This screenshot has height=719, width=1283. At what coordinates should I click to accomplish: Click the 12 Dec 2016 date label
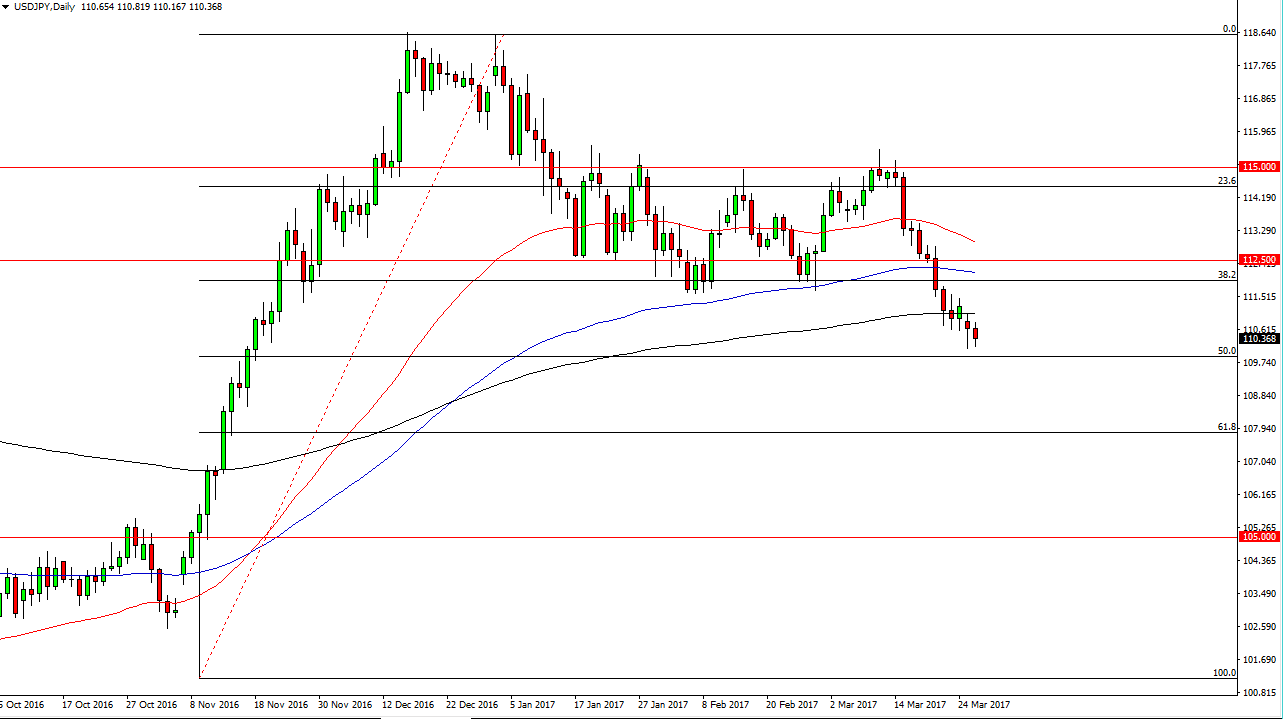[x=409, y=705]
